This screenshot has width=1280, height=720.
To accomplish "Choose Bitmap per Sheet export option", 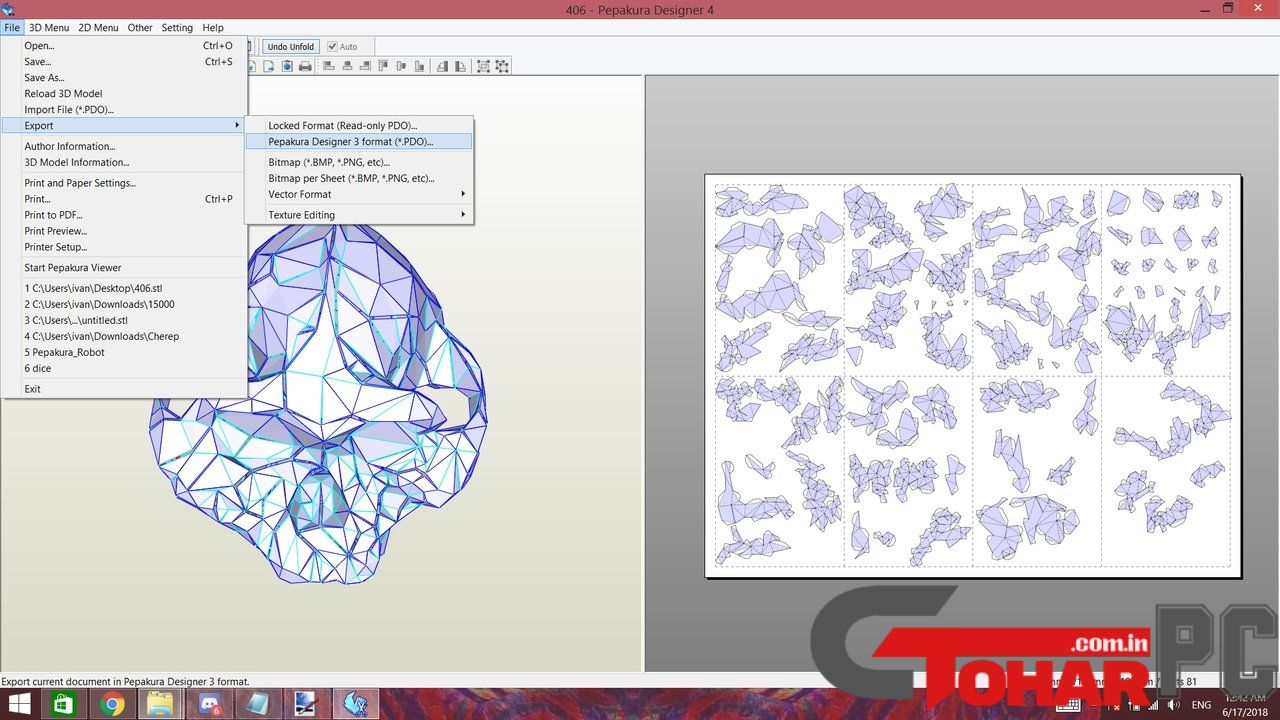I will pos(359,178).
